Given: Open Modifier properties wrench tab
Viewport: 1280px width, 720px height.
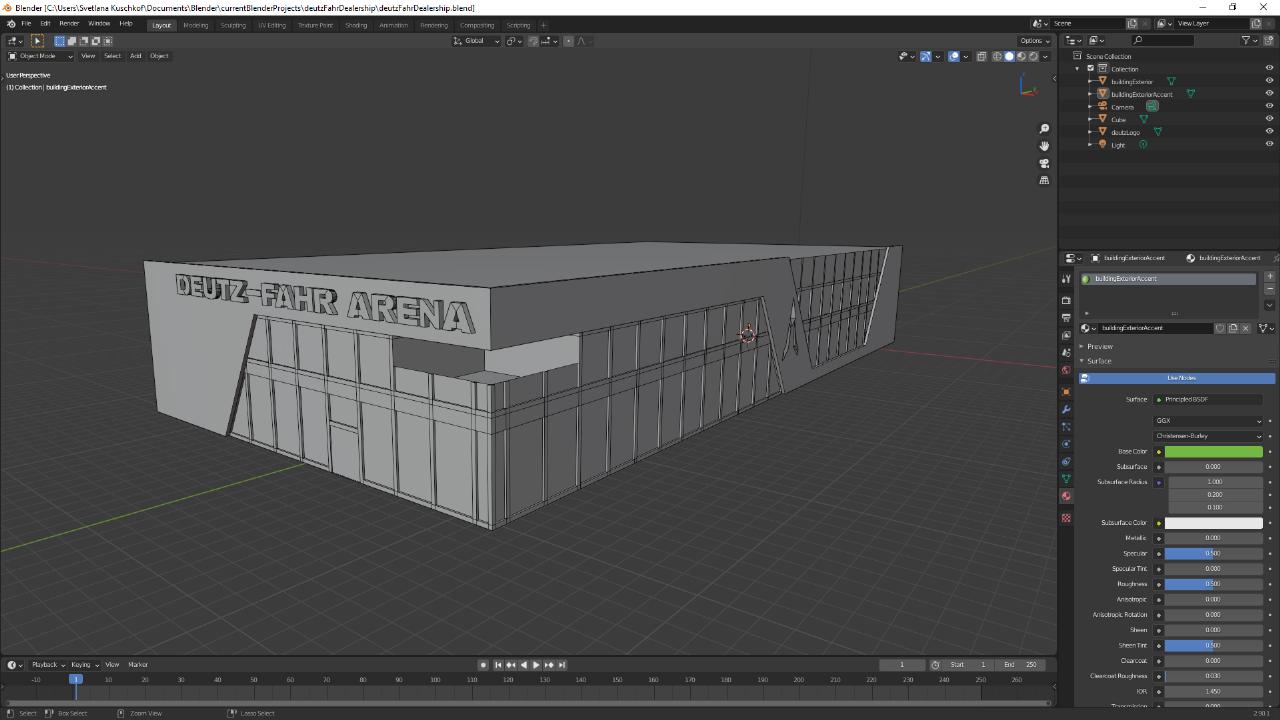Looking at the screenshot, I should [x=1066, y=409].
